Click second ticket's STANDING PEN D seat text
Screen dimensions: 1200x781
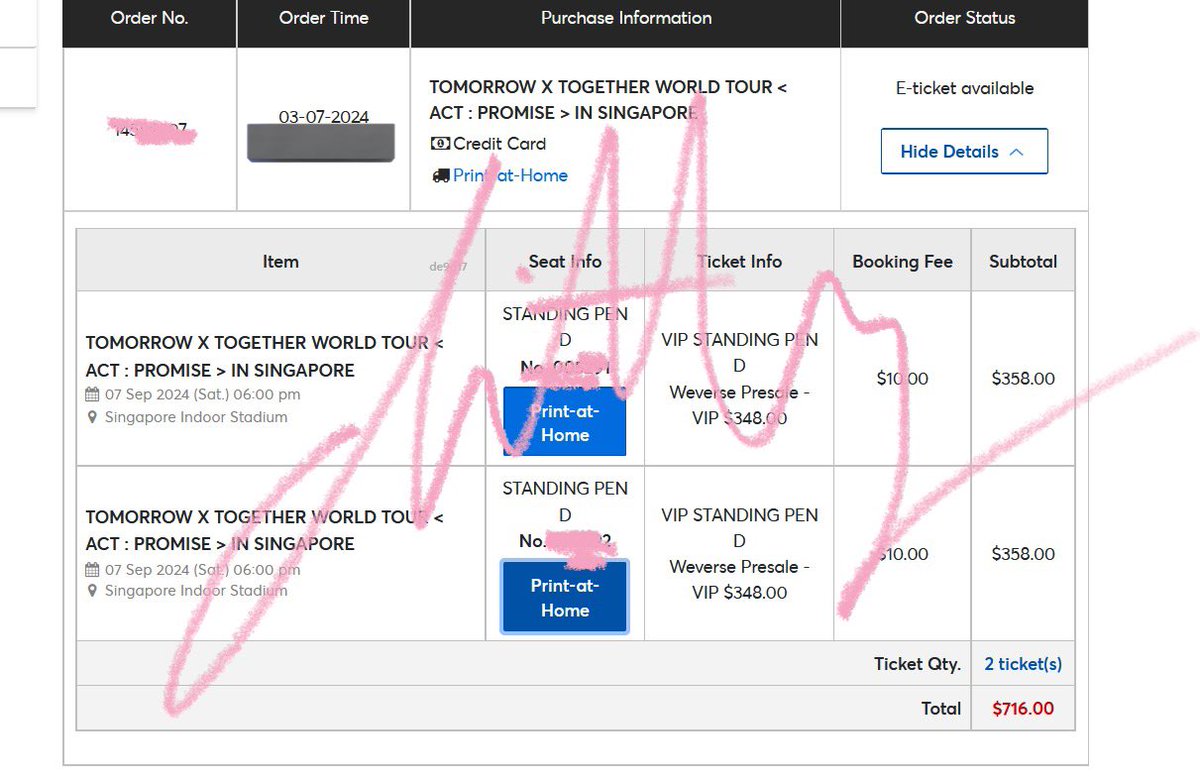tap(565, 501)
